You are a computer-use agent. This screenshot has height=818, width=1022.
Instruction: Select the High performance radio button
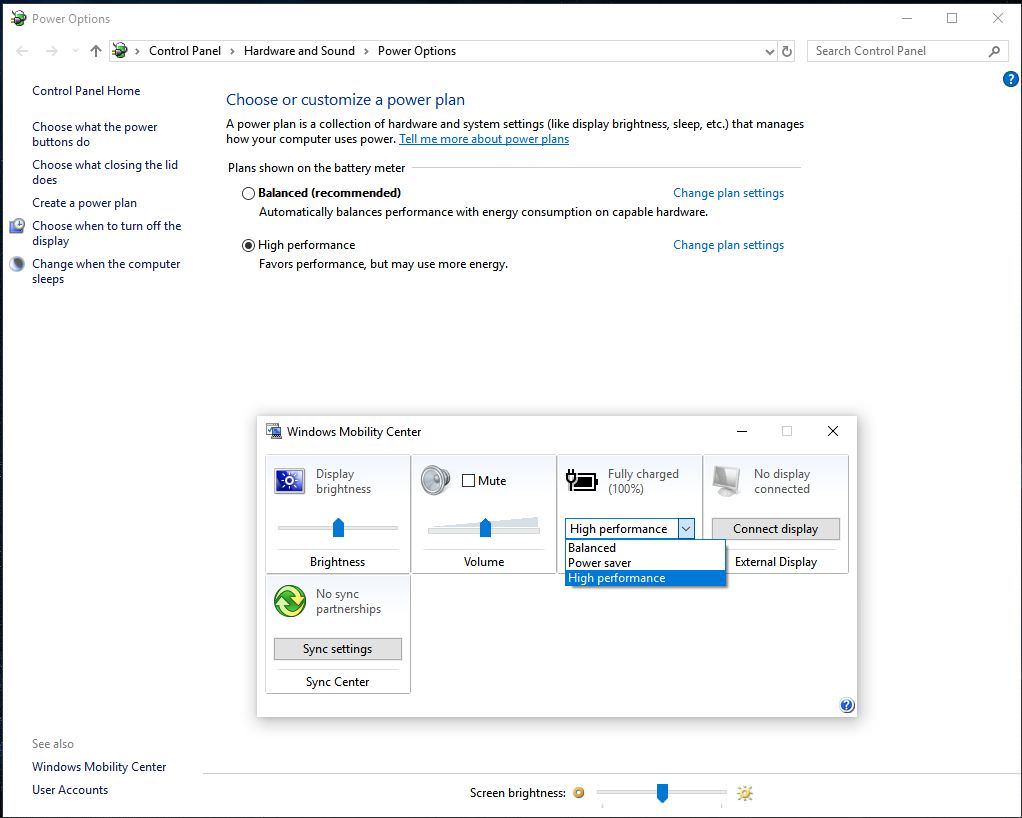pyautogui.click(x=248, y=246)
